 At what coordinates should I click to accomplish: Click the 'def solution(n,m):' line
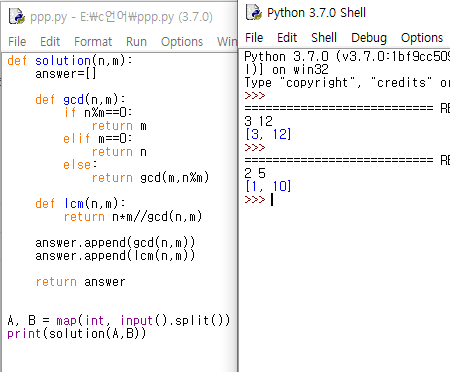(70, 61)
